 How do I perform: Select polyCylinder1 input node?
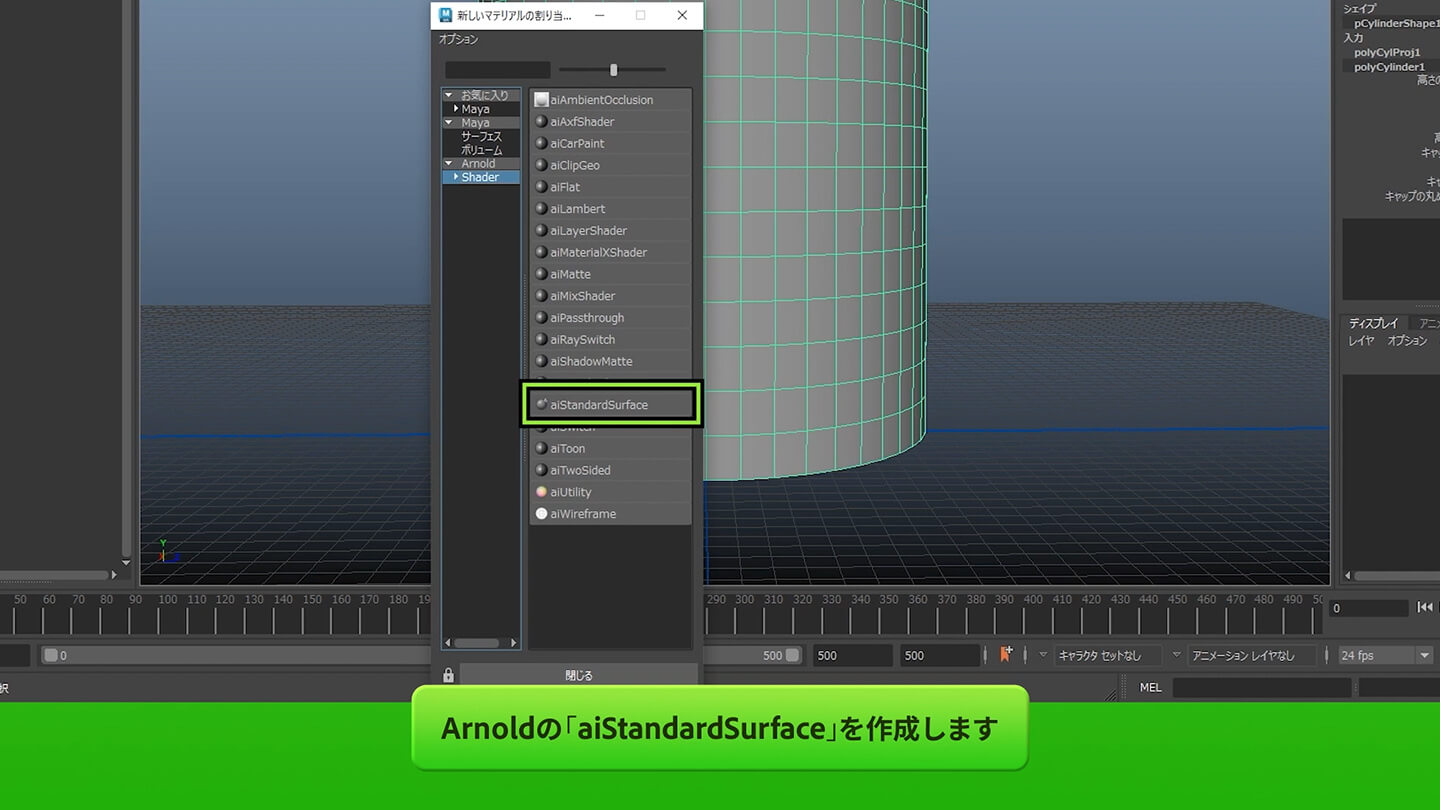(x=1389, y=67)
